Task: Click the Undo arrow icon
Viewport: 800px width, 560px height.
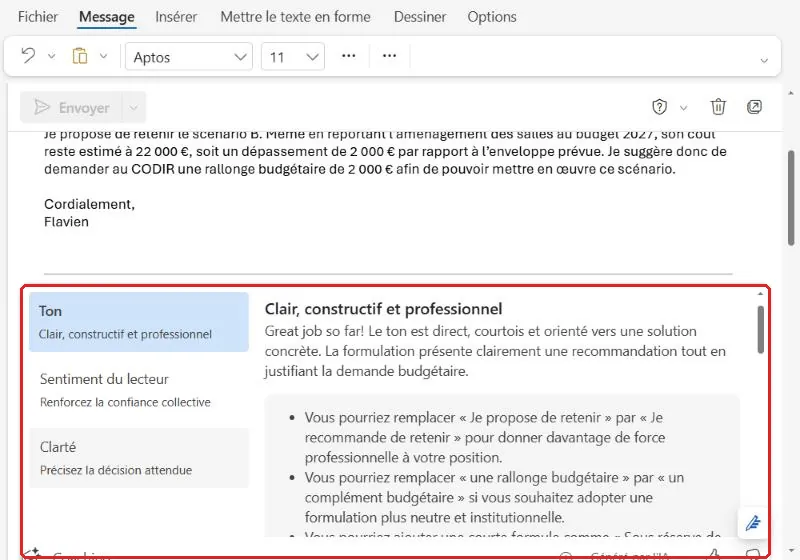Action: pos(29,55)
